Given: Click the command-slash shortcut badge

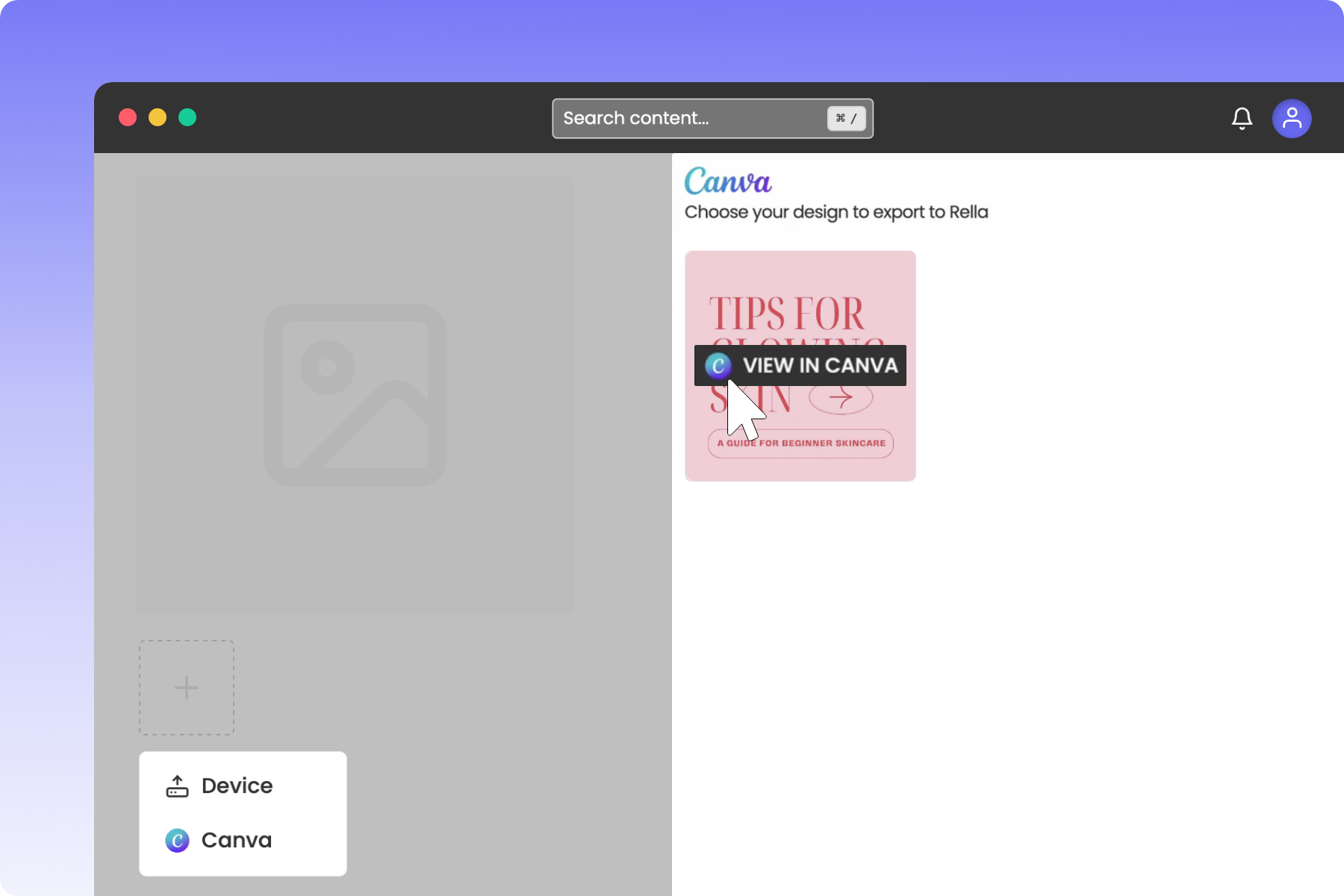Looking at the screenshot, I should [846, 118].
